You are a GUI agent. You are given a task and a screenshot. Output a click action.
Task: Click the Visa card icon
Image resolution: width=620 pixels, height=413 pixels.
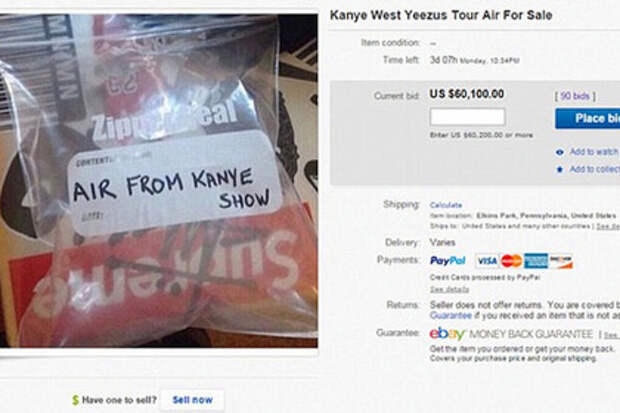(x=487, y=261)
